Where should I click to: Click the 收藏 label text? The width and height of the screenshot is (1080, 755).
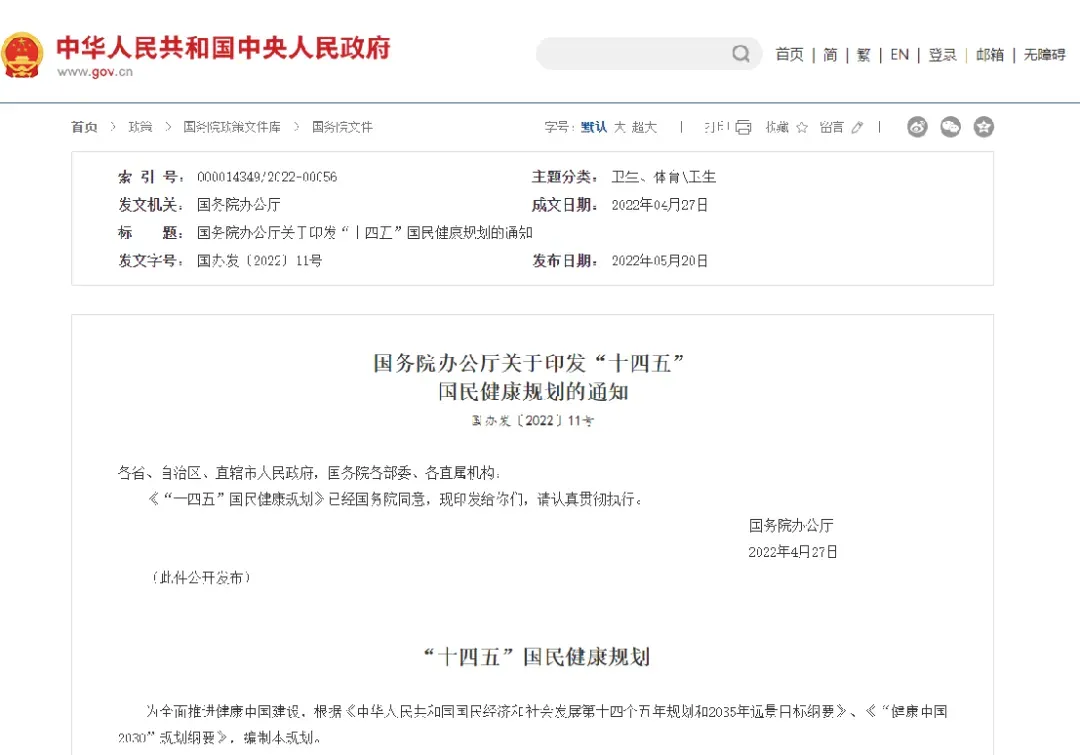(777, 127)
